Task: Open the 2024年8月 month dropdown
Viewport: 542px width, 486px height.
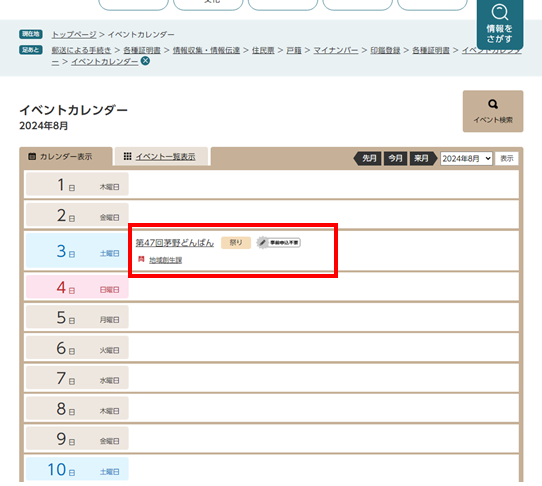Action: point(466,158)
